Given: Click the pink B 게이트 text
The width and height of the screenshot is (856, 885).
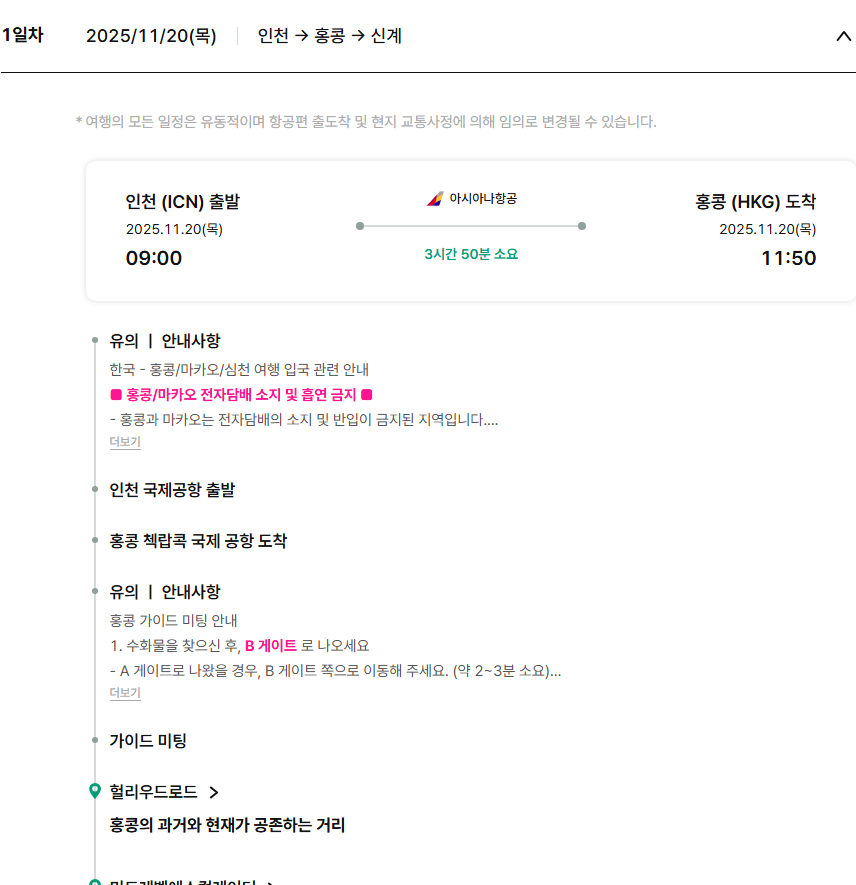Looking at the screenshot, I should point(271,645).
